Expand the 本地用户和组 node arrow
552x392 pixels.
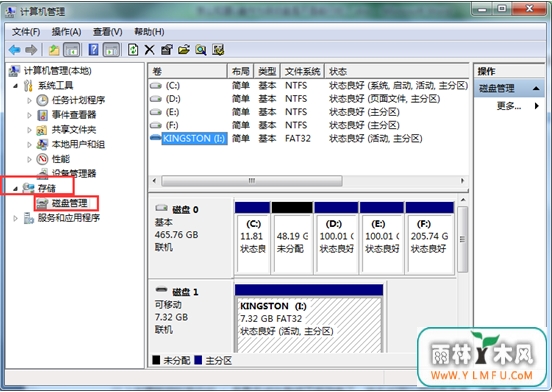pyautogui.click(x=30, y=145)
